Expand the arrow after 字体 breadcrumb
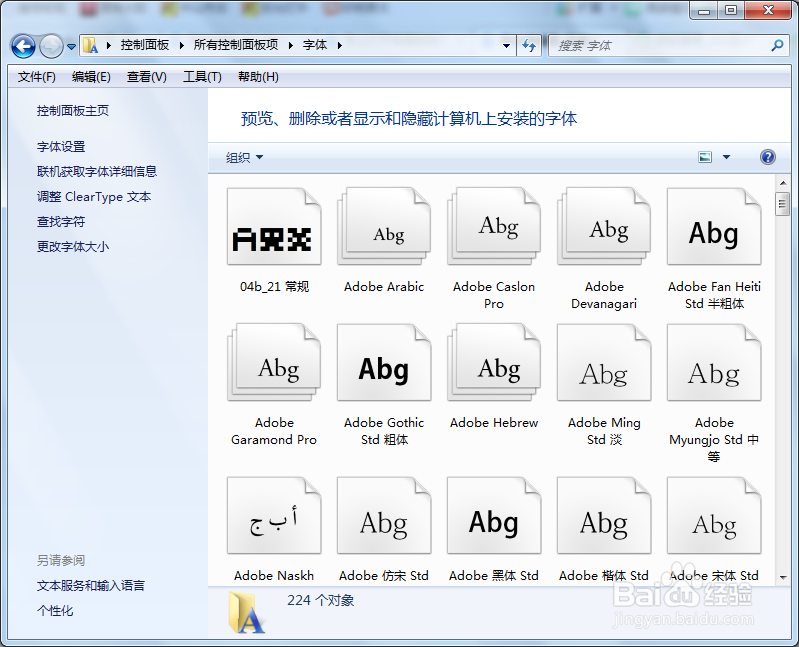Image resolution: width=799 pixels, height=647 pixels. pyautogui.click(x=340, y=45)
